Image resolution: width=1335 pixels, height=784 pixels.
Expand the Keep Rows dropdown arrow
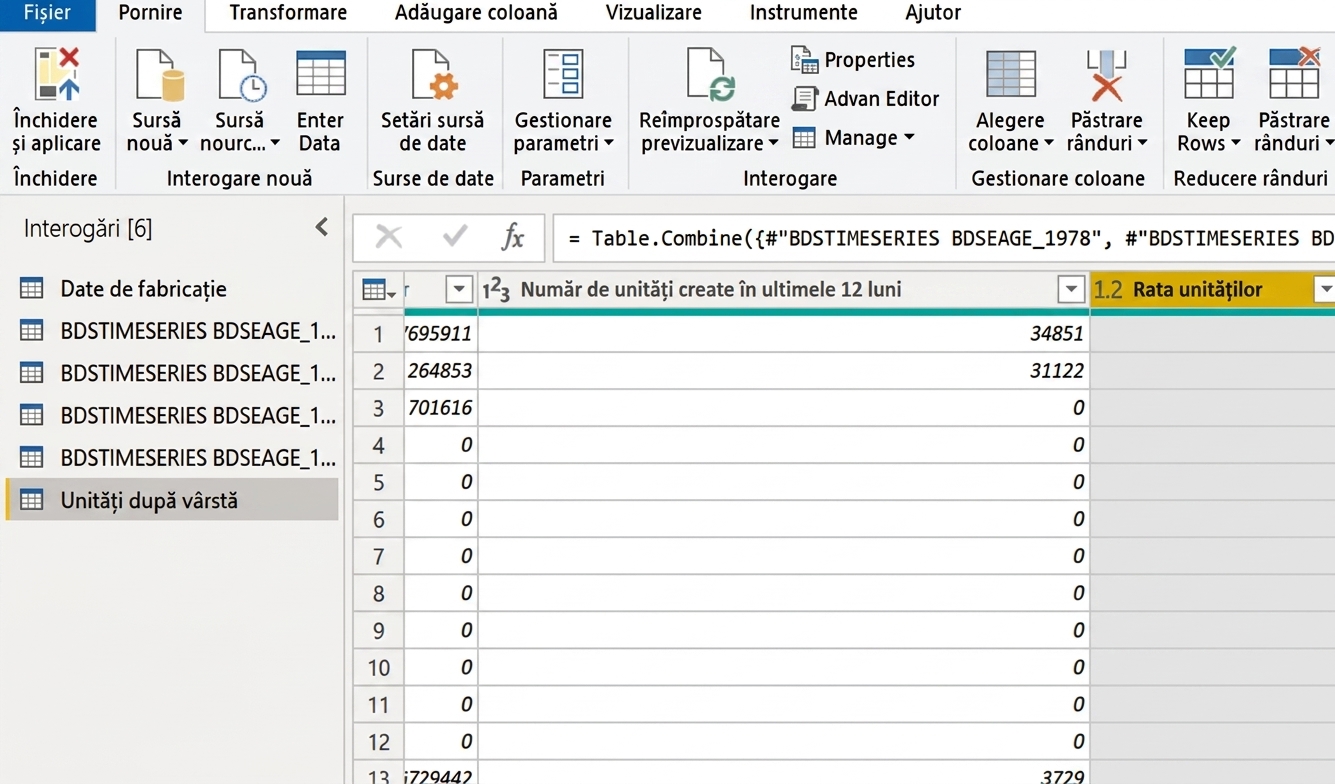click(1235, 144)
